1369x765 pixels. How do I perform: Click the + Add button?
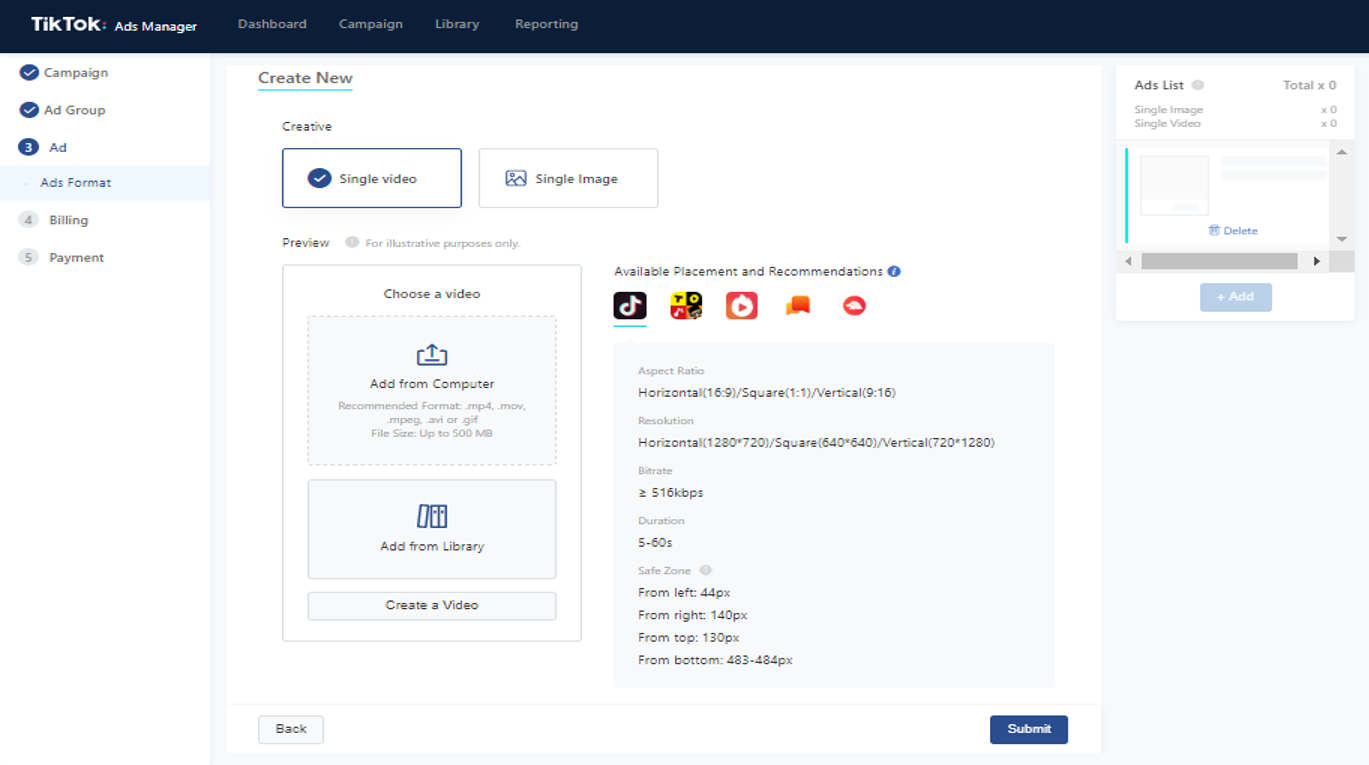point(1236,297)
